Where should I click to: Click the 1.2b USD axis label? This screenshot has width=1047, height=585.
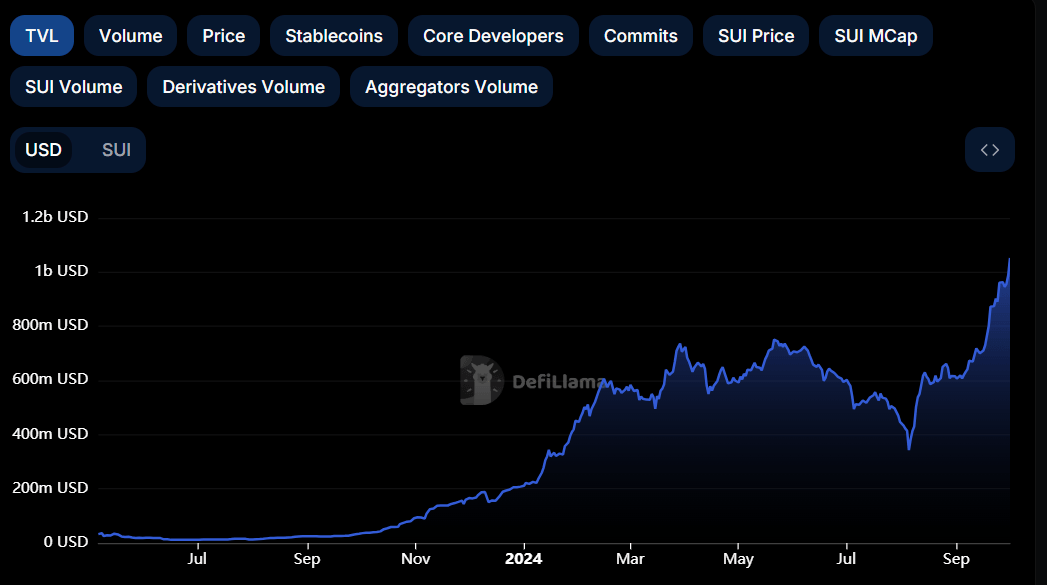pos(53,216)
